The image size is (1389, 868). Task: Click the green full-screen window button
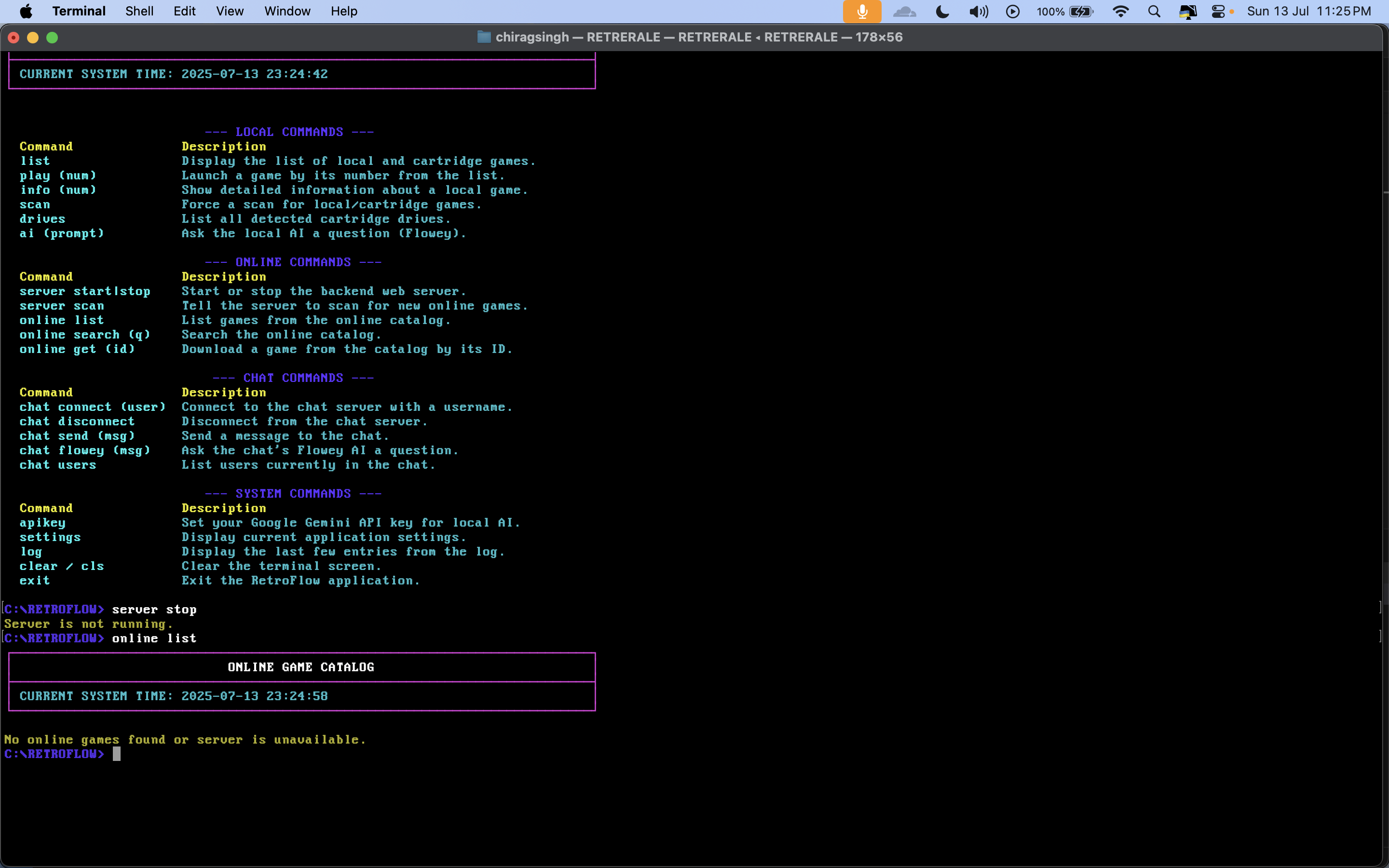tap(52, 37)
